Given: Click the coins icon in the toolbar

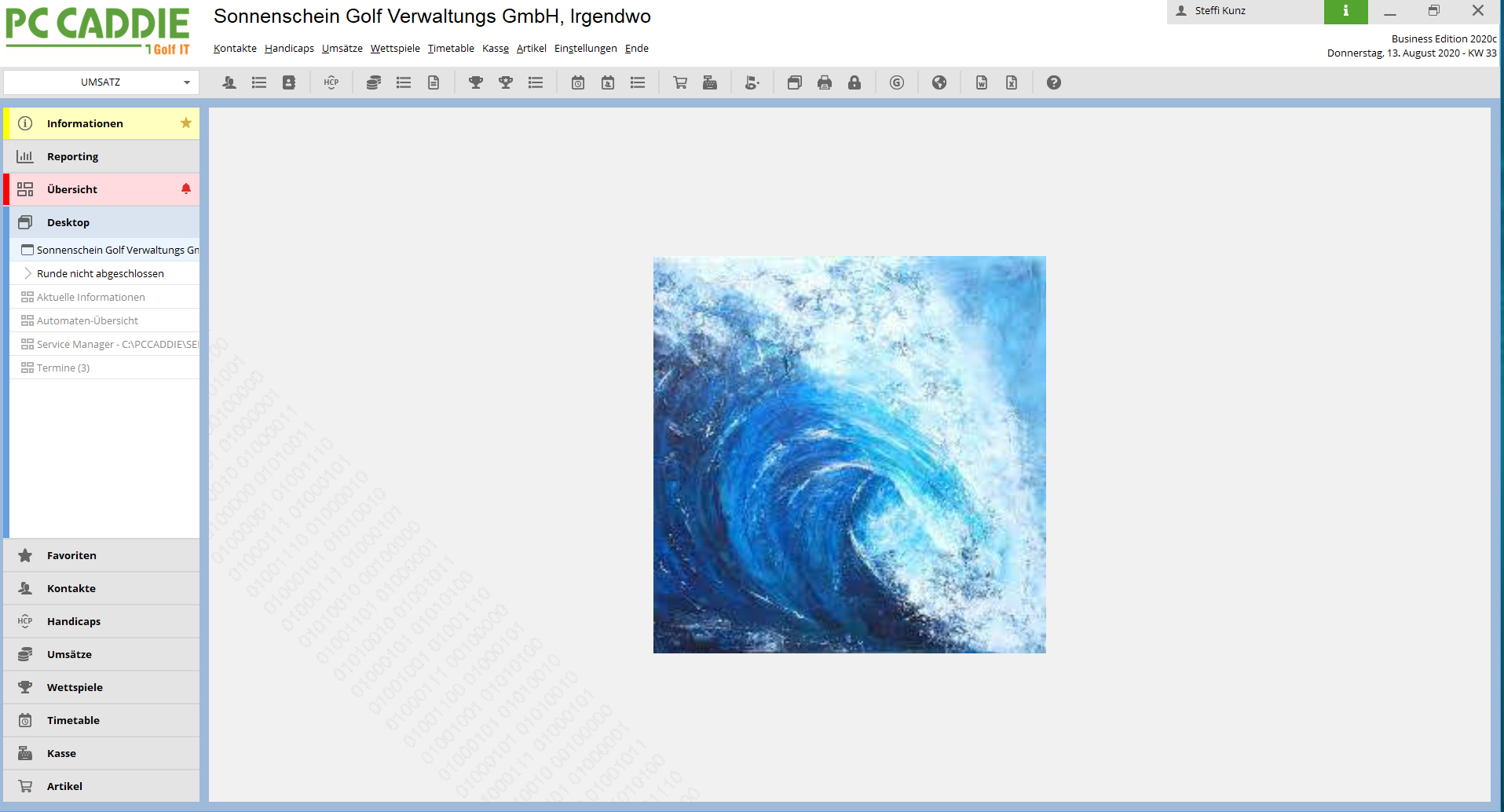Looking at the screenshot, I should coord(374,82).
